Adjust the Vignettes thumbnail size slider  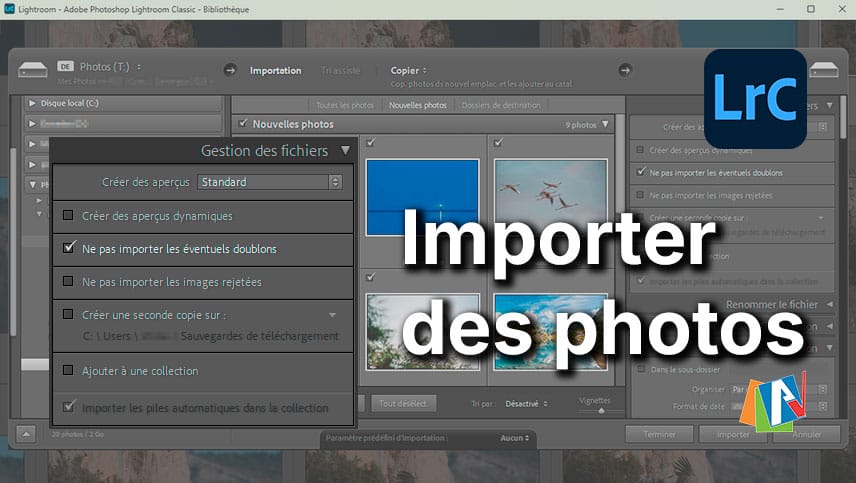point(600,409)
